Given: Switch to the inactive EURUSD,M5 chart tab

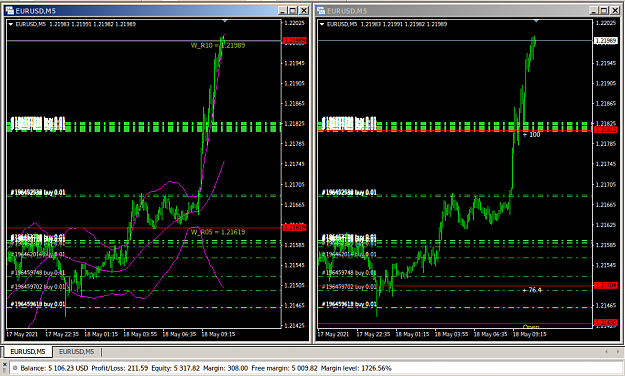Looking at the screenshot, I should [x=77, y=352].
